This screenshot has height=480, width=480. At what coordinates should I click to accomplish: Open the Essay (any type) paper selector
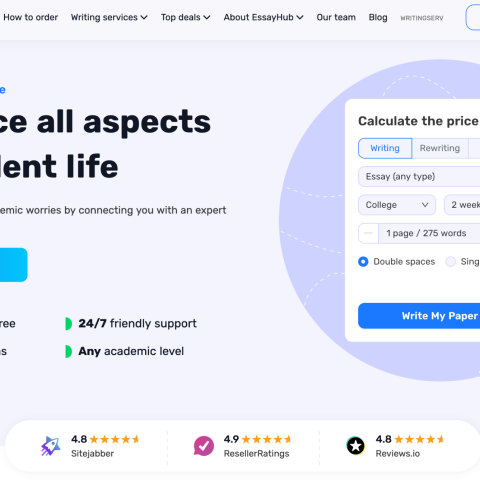tap(419, 177)
